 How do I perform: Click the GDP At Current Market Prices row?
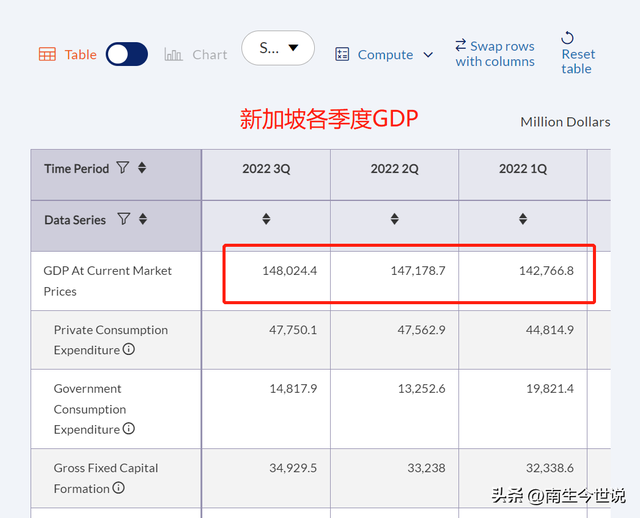coord(107,280)
